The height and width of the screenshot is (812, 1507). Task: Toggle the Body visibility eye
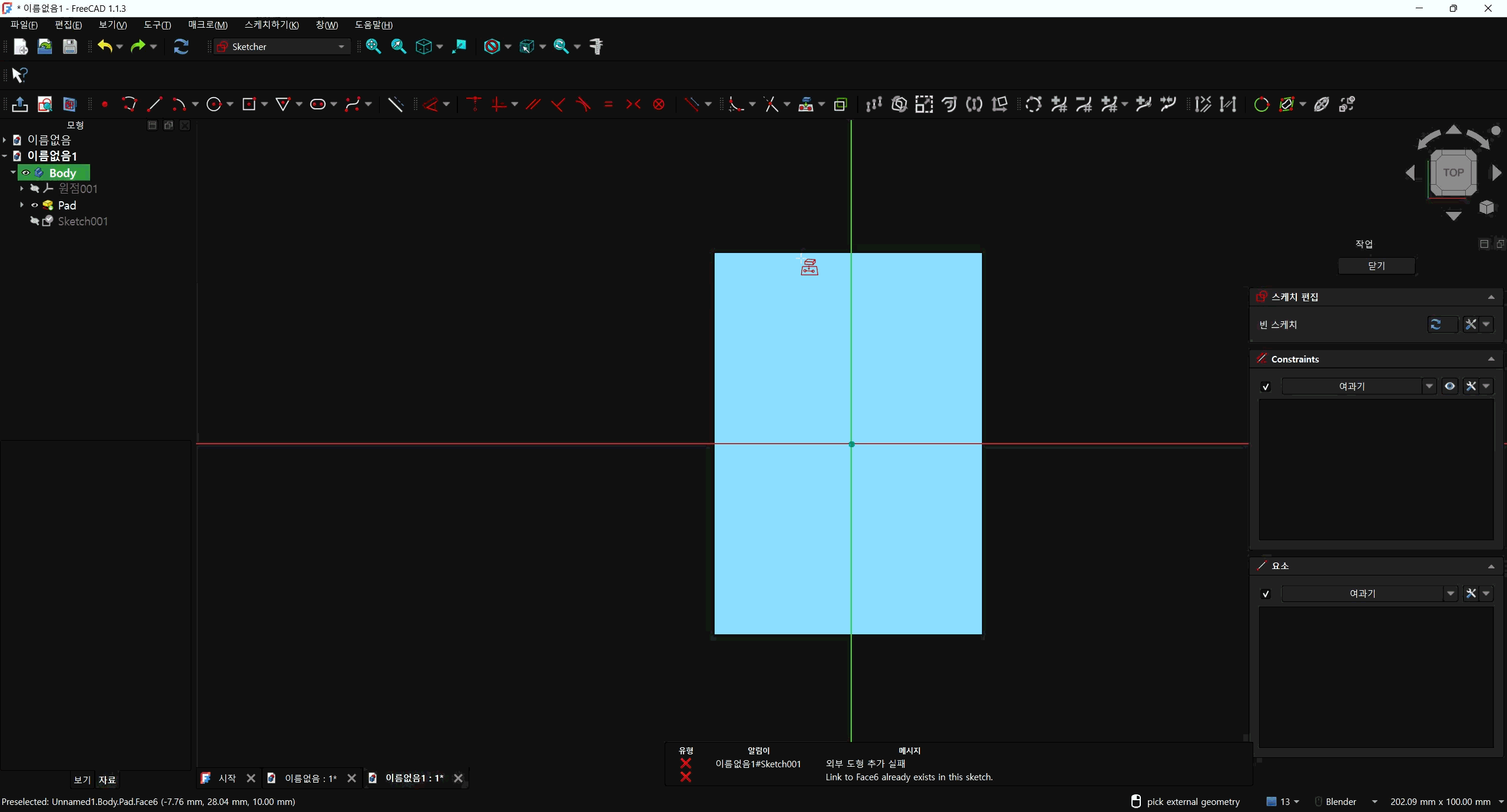point(26,173)
